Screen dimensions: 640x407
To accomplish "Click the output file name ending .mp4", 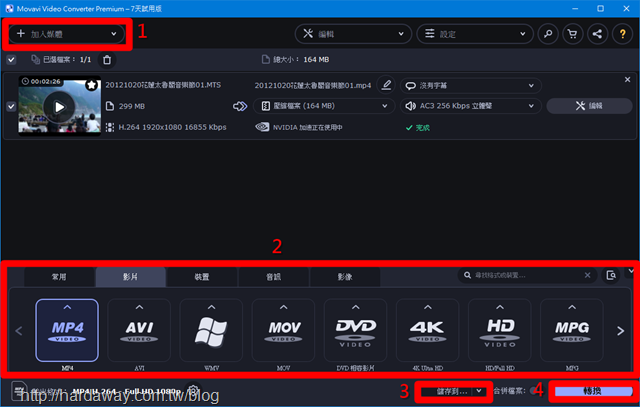I will [x=313, y=85].
